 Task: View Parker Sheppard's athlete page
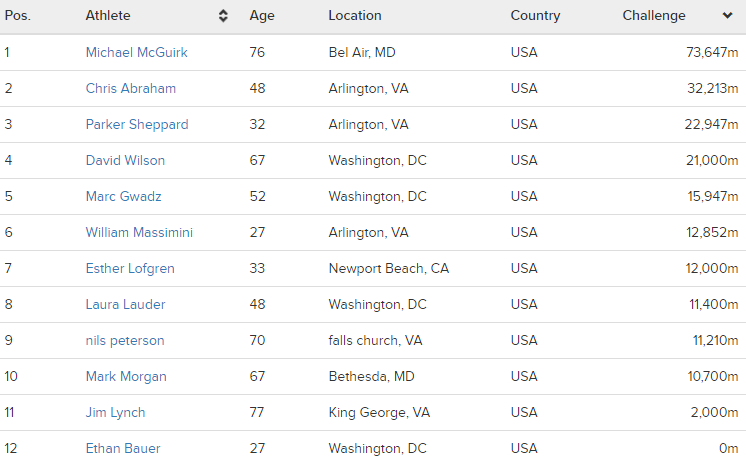136,124
